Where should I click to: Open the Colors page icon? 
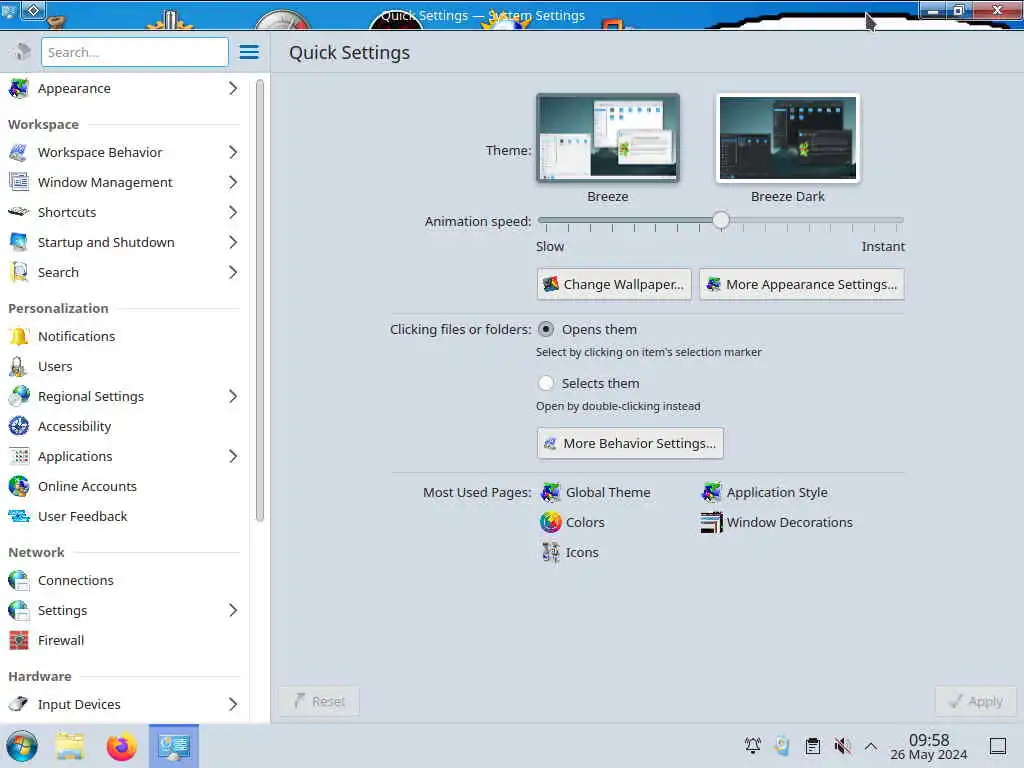(x=551, y=522)
